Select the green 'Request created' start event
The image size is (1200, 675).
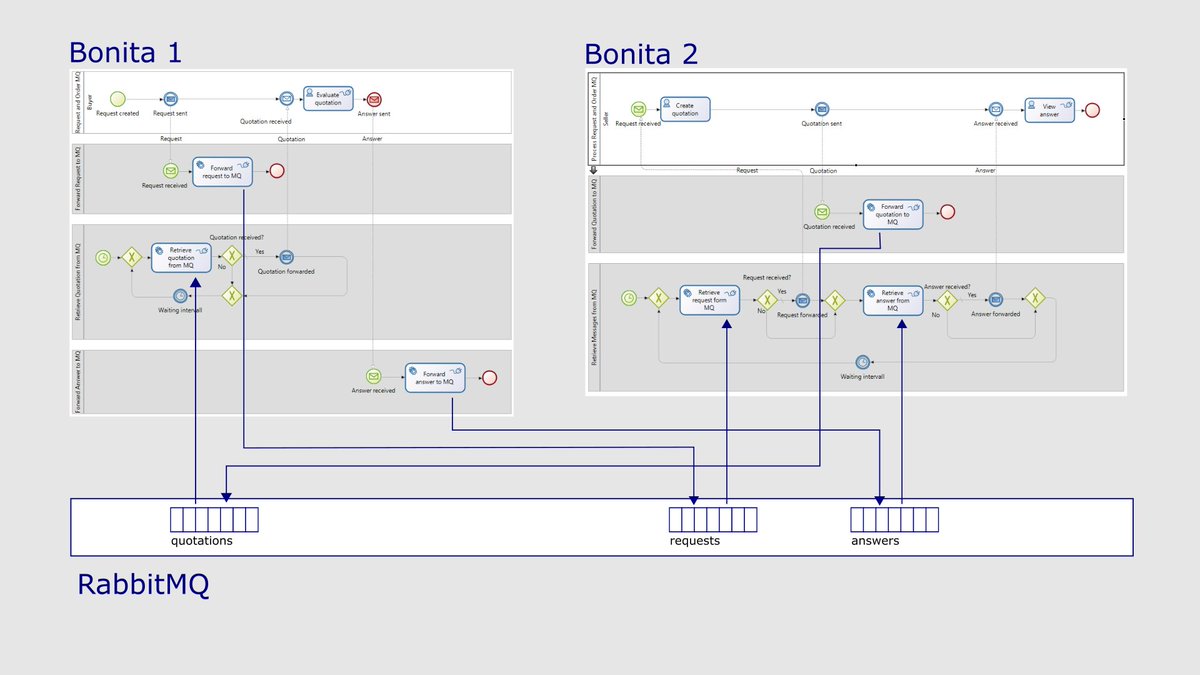pos(118,99)
